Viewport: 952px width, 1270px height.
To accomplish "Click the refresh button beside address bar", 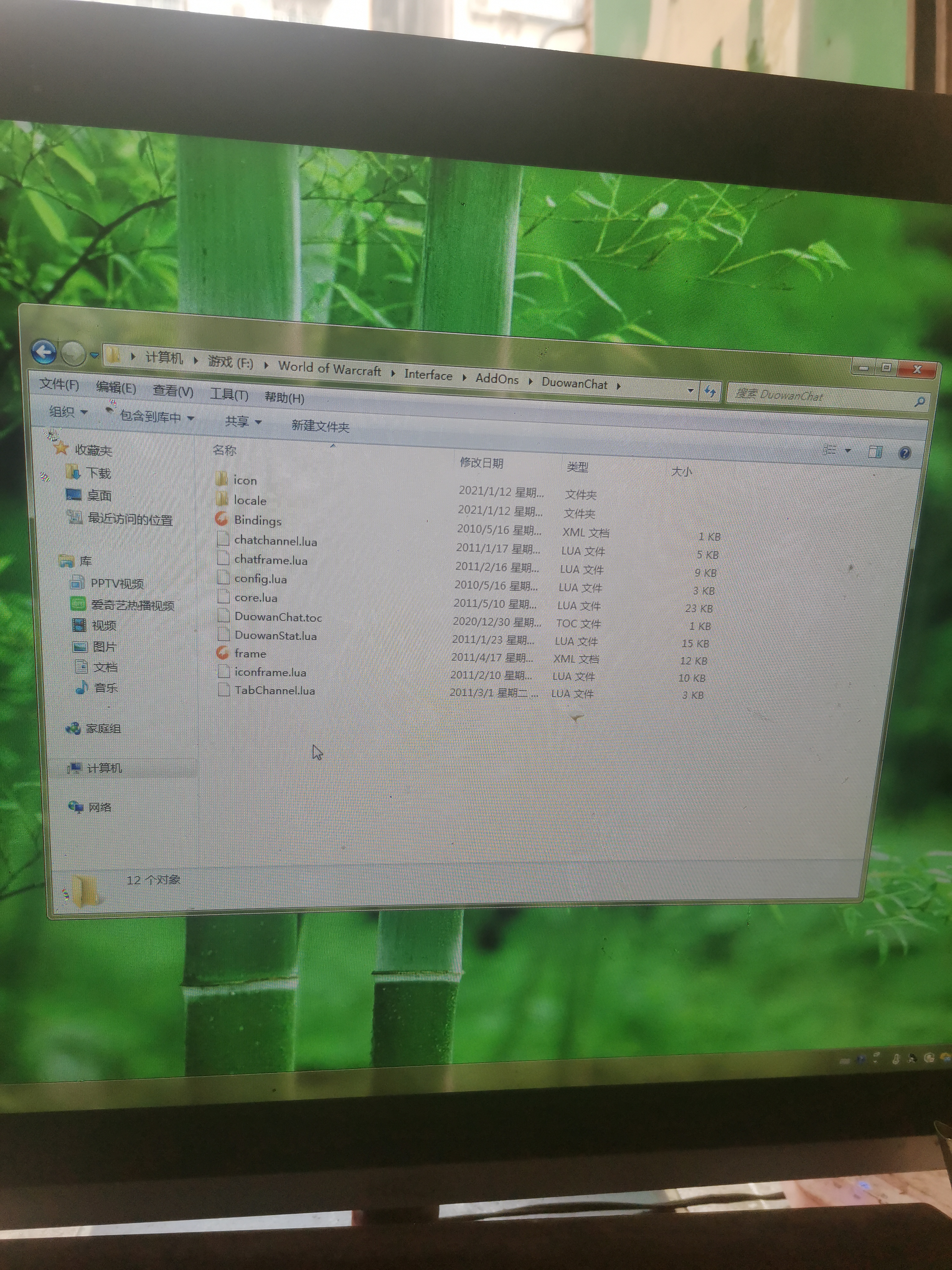I will coord(710,391).
